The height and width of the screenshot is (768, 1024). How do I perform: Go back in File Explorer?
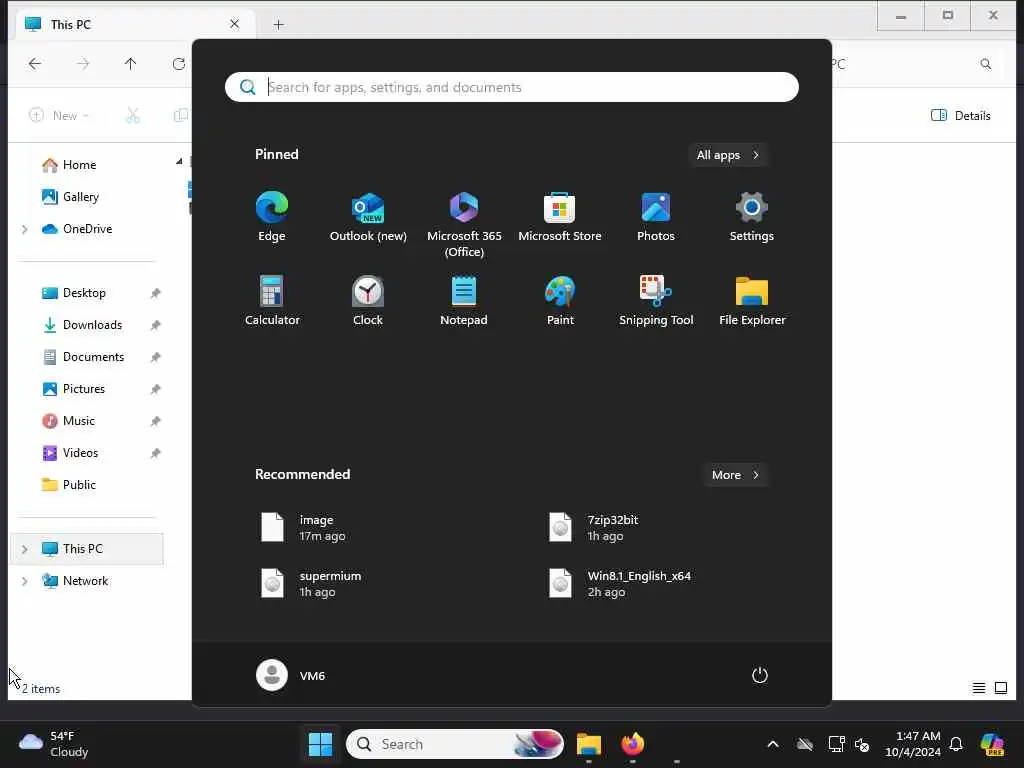coord(35,63)
